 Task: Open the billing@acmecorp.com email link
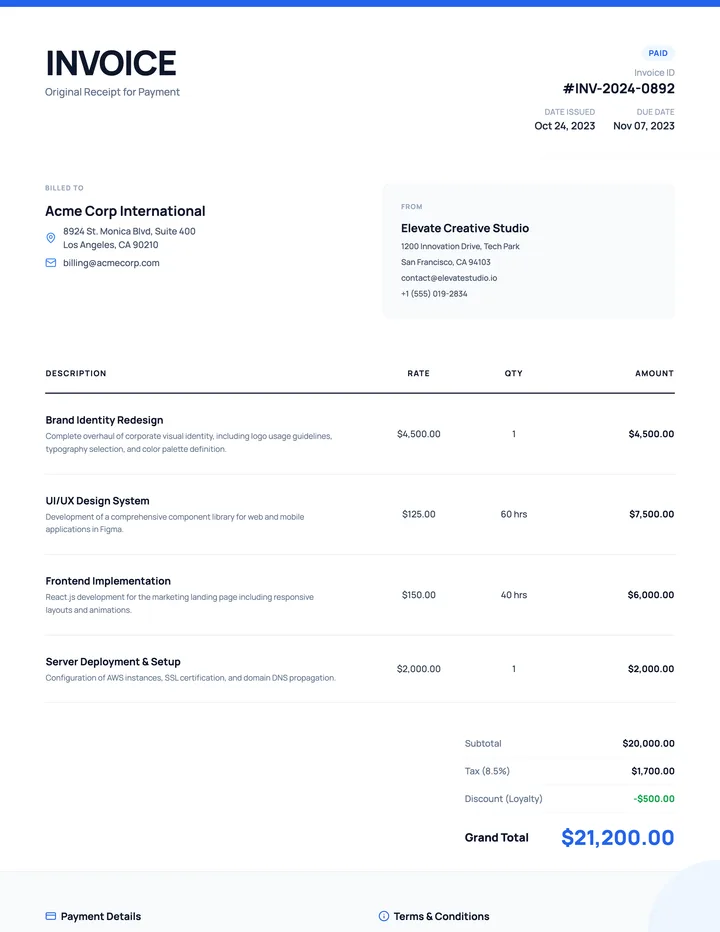[111, 263]
